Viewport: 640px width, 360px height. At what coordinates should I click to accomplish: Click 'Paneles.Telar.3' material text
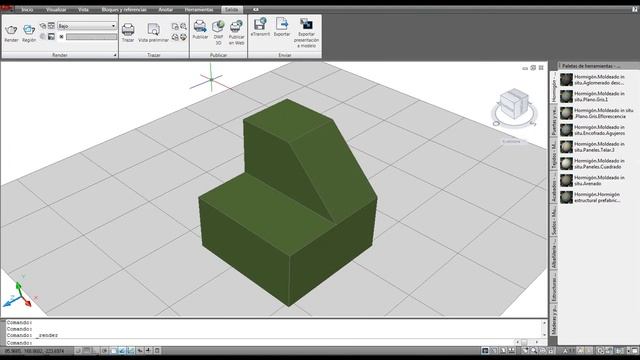pyautogui.click(x=599, y=147)
